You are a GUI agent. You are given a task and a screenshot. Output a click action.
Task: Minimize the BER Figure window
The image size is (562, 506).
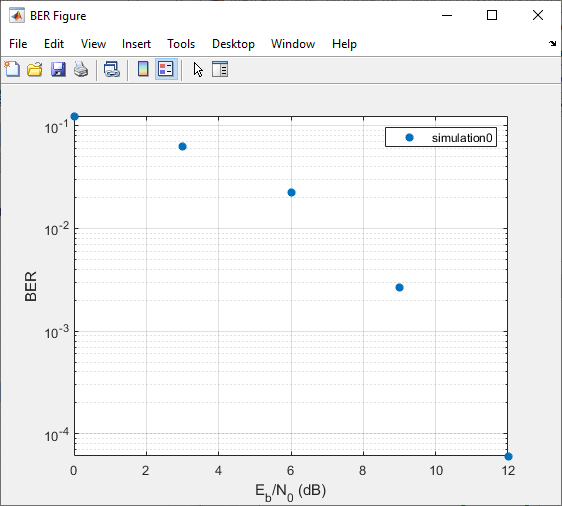tap(447, 15)
